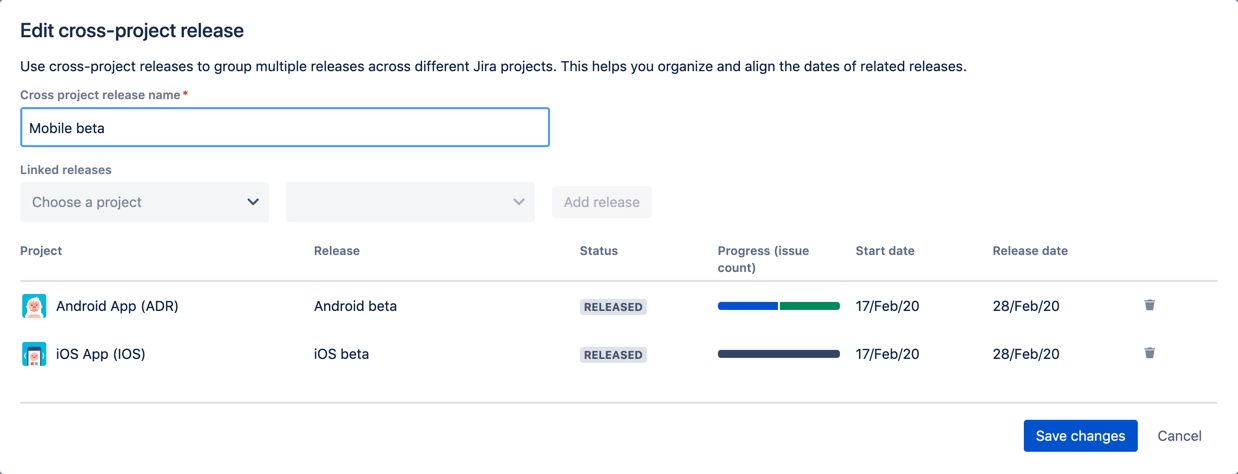Delete the Android beta release row
Image resolution: width=1238 pixels, height=474 pixels.
click(x=1149, y=305)
